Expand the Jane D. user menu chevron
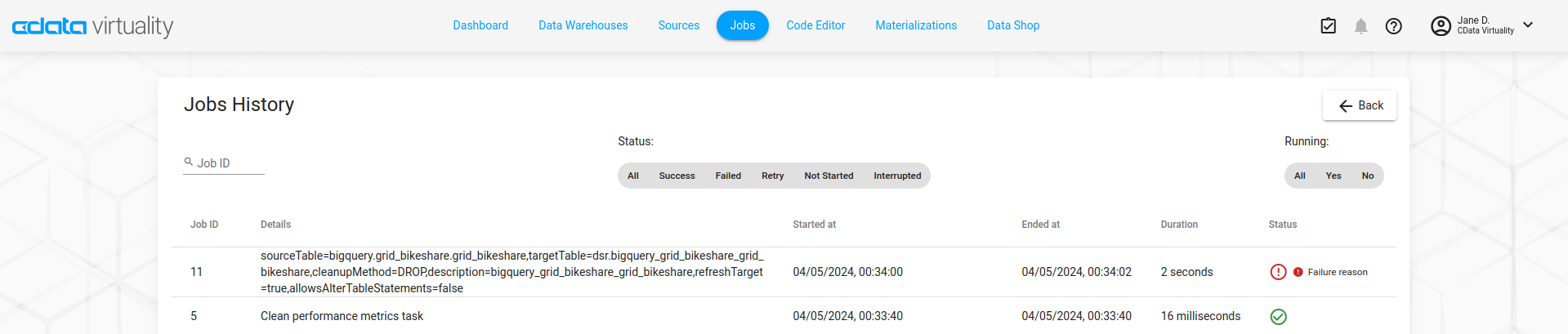 click(1527, 25)
